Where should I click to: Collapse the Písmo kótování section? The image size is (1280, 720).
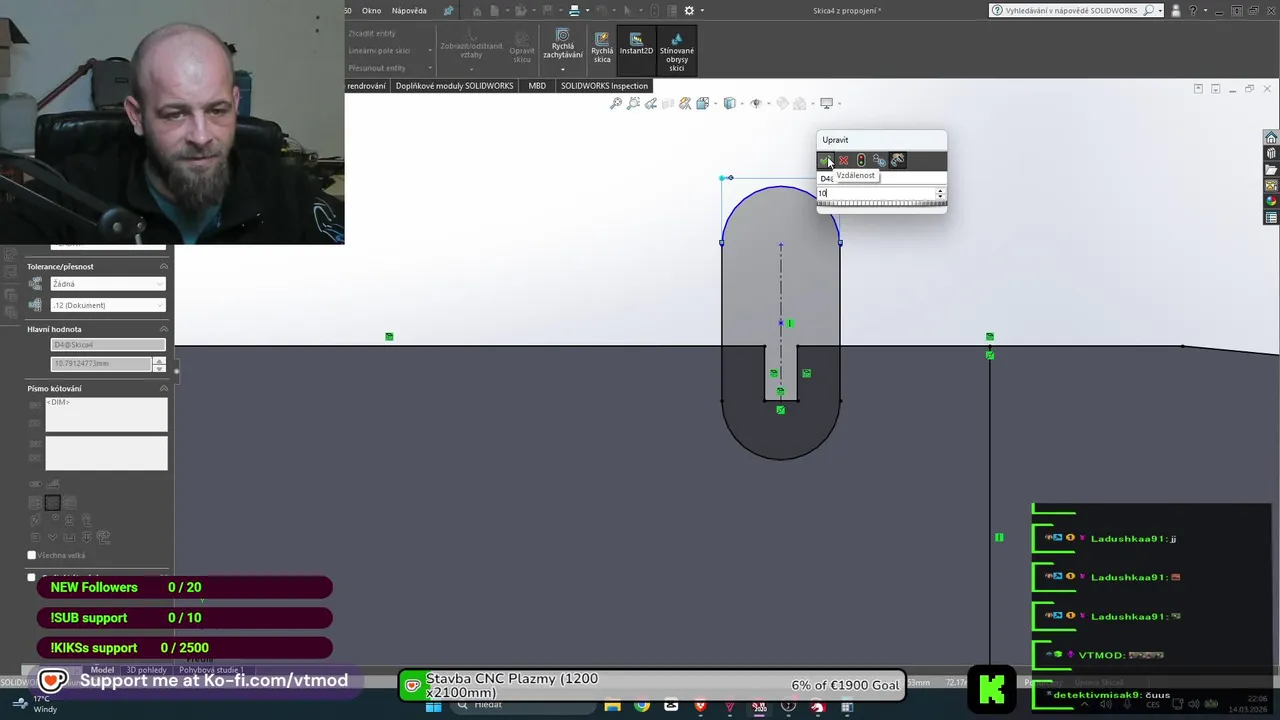pos(164,388)
